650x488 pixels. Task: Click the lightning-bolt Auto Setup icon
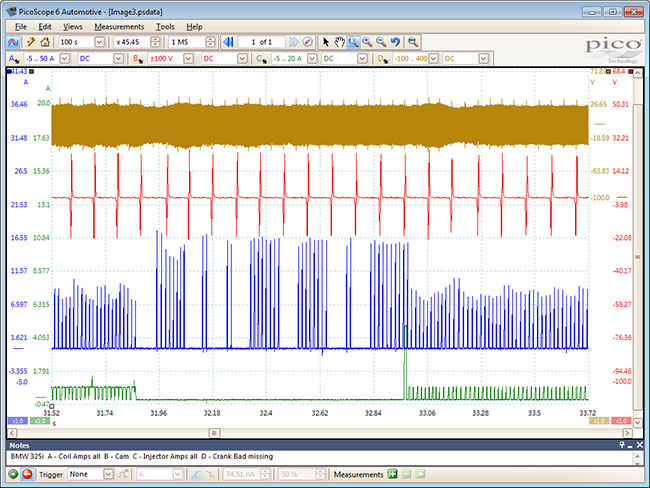tap(31, 42)
